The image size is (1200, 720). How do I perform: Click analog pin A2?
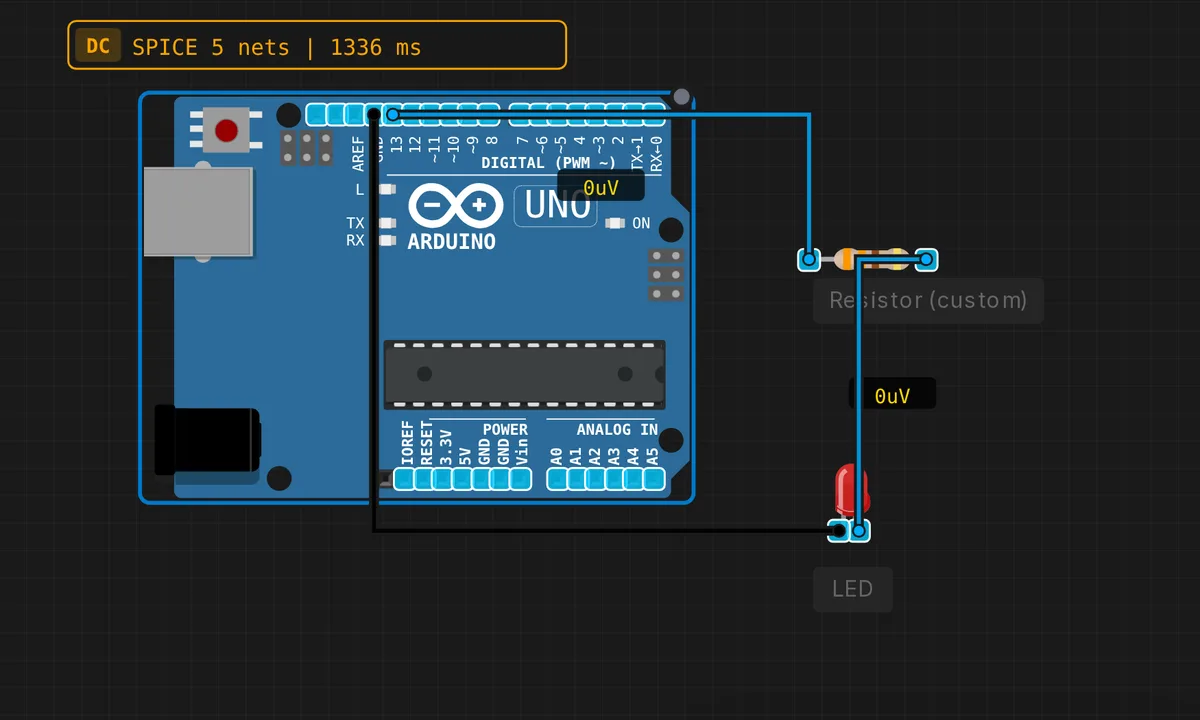click(x=596, y=479)
